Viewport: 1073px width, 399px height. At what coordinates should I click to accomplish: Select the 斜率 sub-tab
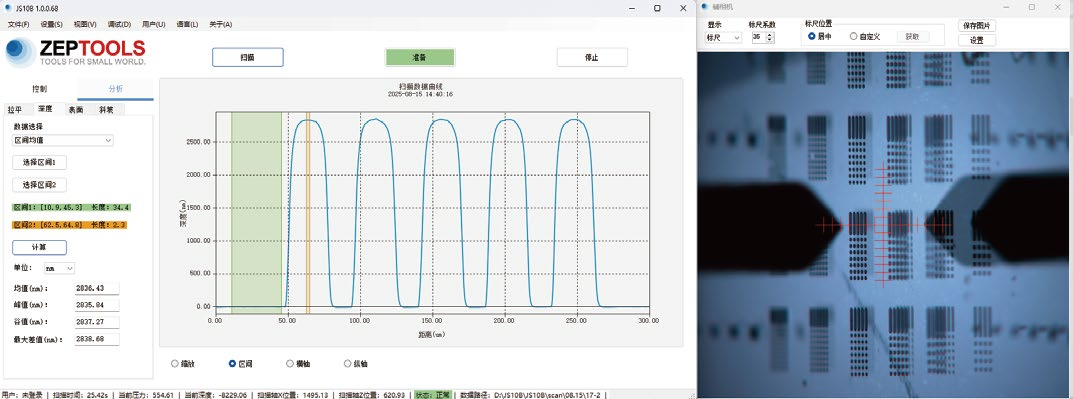[x=107, y=109]
